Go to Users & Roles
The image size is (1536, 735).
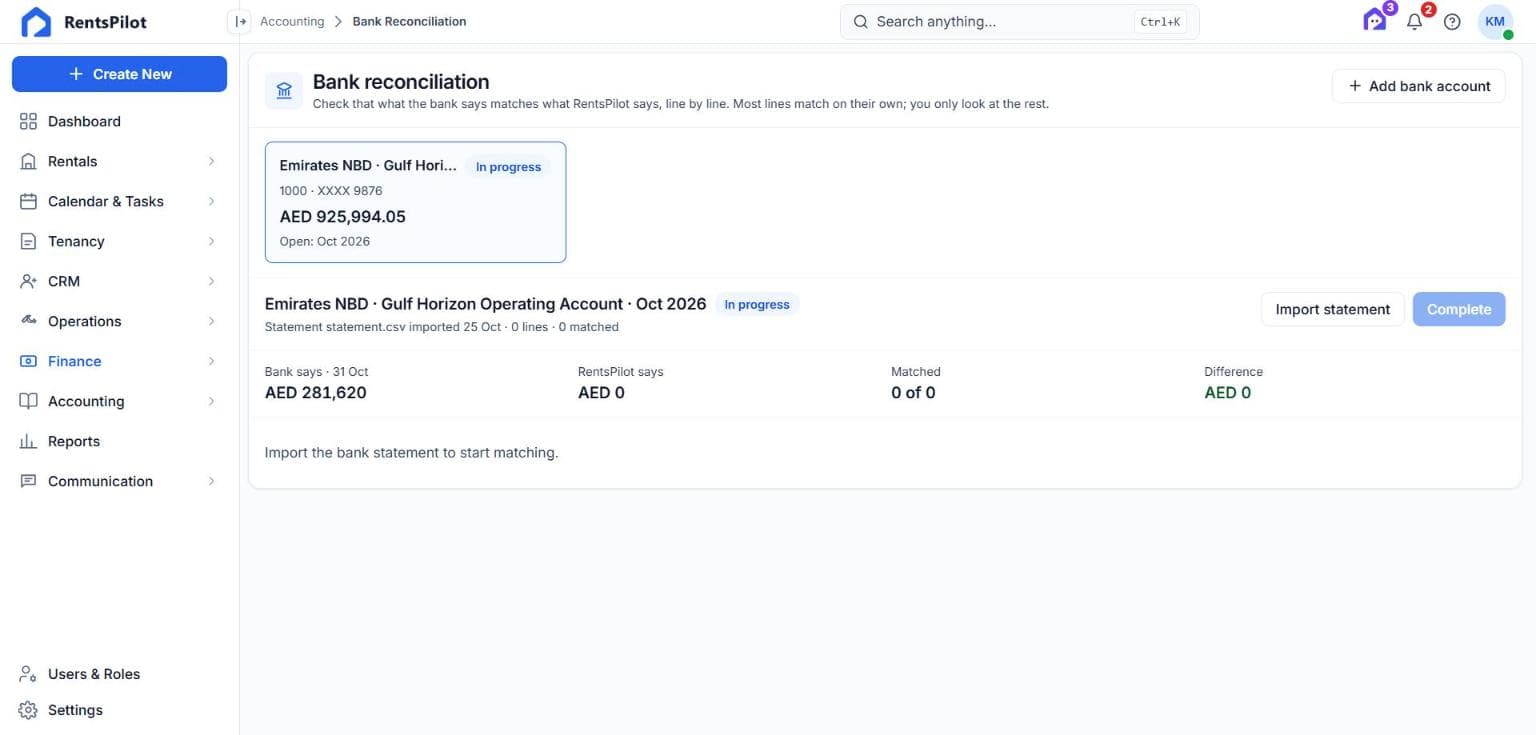119,674
